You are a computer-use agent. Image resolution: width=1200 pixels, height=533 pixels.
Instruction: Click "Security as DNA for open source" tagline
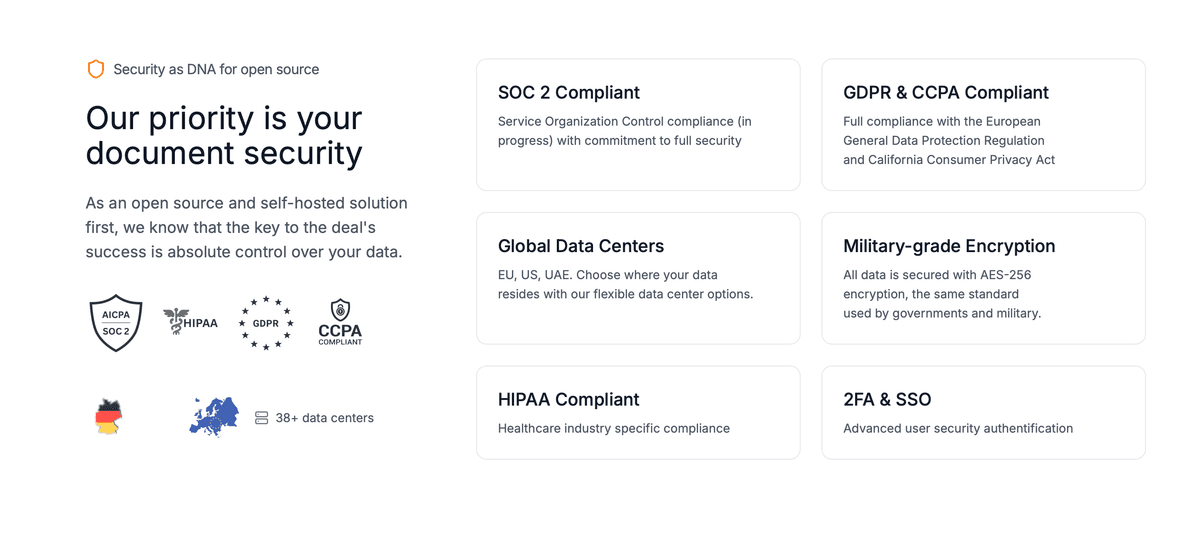(216, 70)
